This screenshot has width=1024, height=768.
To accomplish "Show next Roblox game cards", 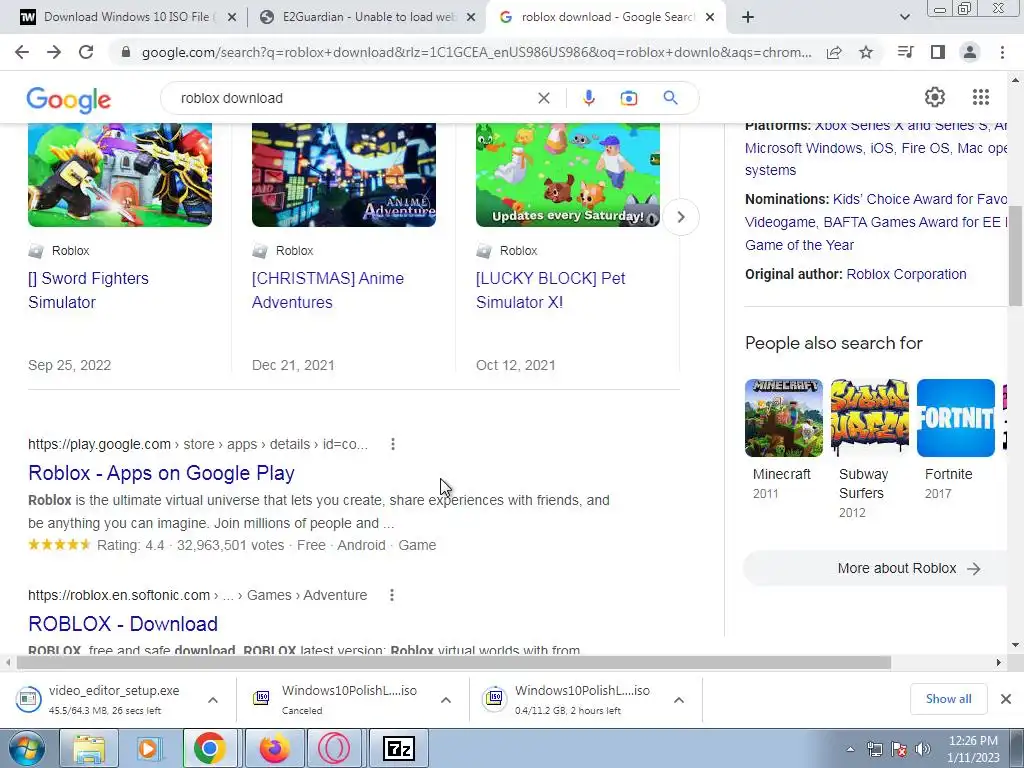I will tap(680, 217).
